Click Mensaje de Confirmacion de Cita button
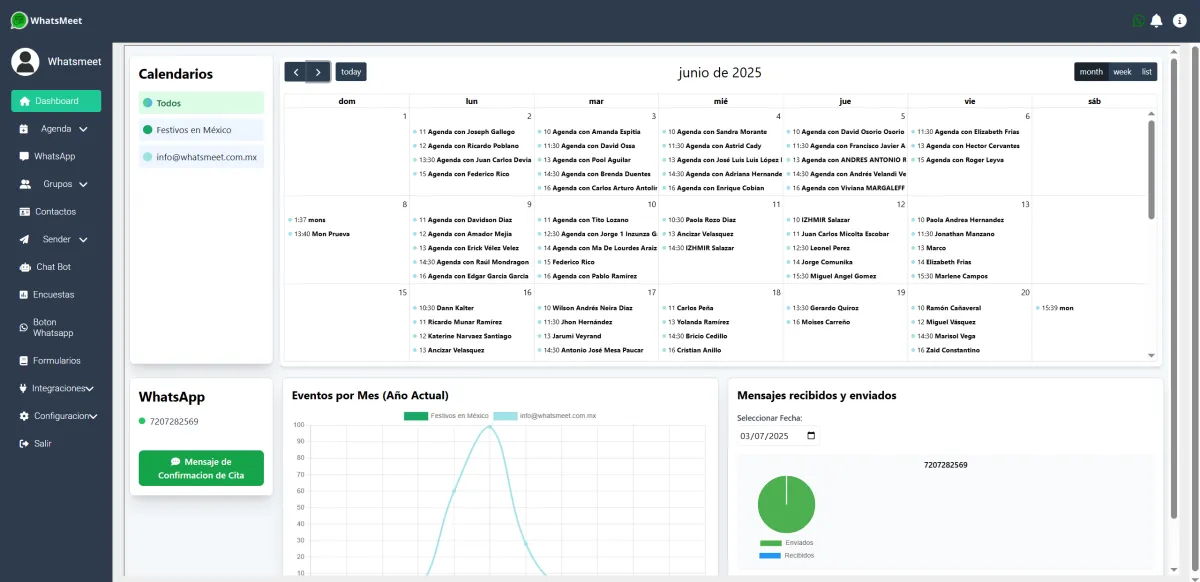 point(201,468)
